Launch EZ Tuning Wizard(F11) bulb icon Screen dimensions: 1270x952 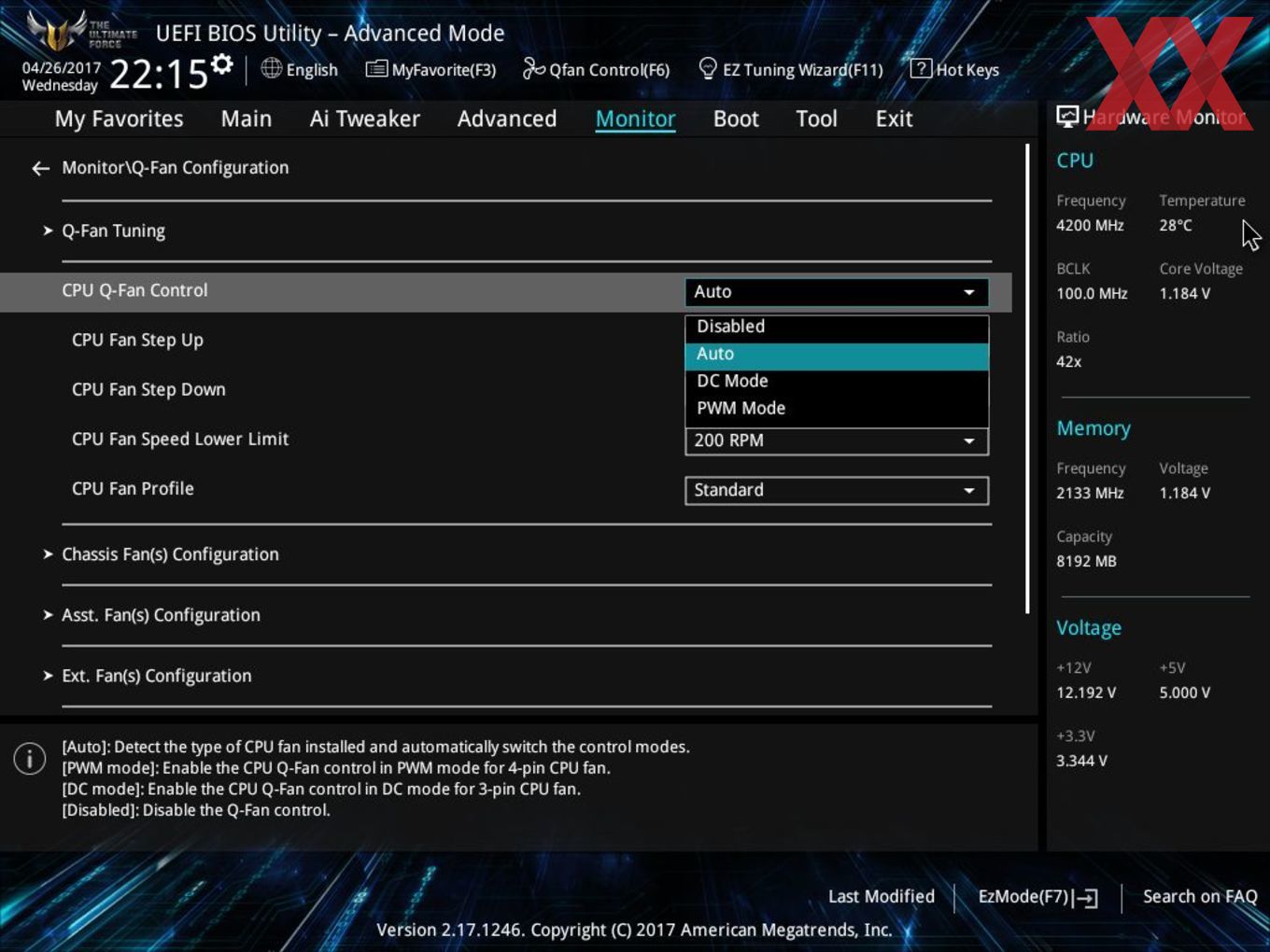click(x=707, y=68)
